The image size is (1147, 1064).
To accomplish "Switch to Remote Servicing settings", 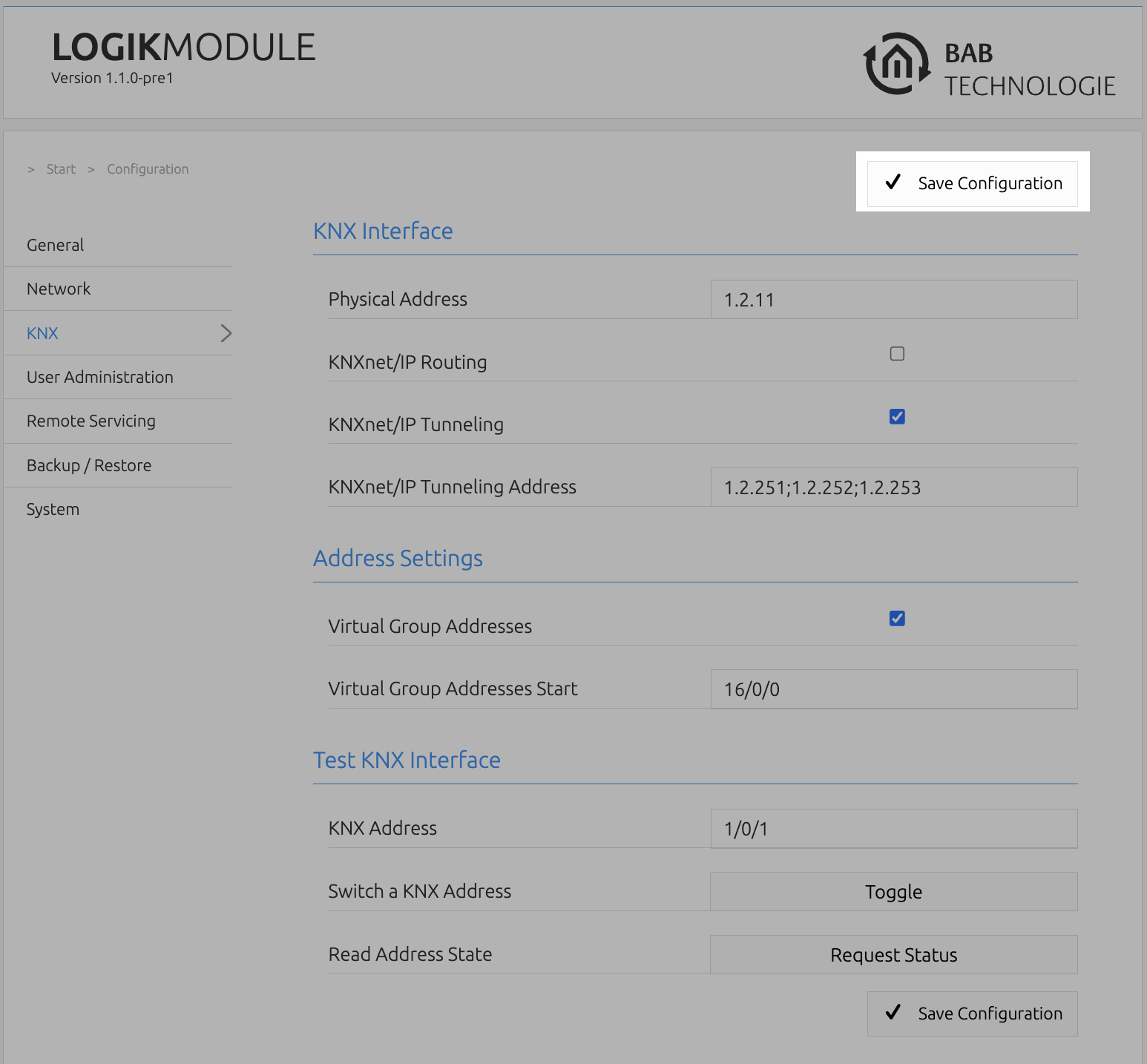I will coord(91,421).
